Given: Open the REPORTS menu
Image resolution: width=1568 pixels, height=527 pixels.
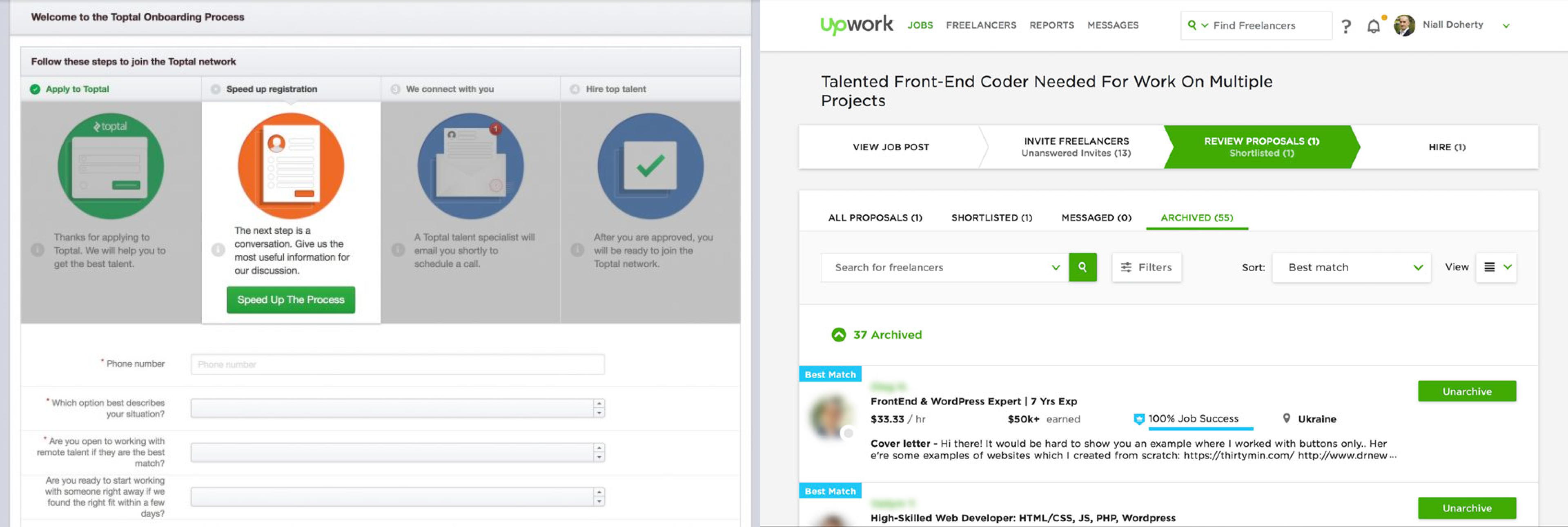Looking at the screenshot, I should pyautogui.click(x=1051, y=25).
